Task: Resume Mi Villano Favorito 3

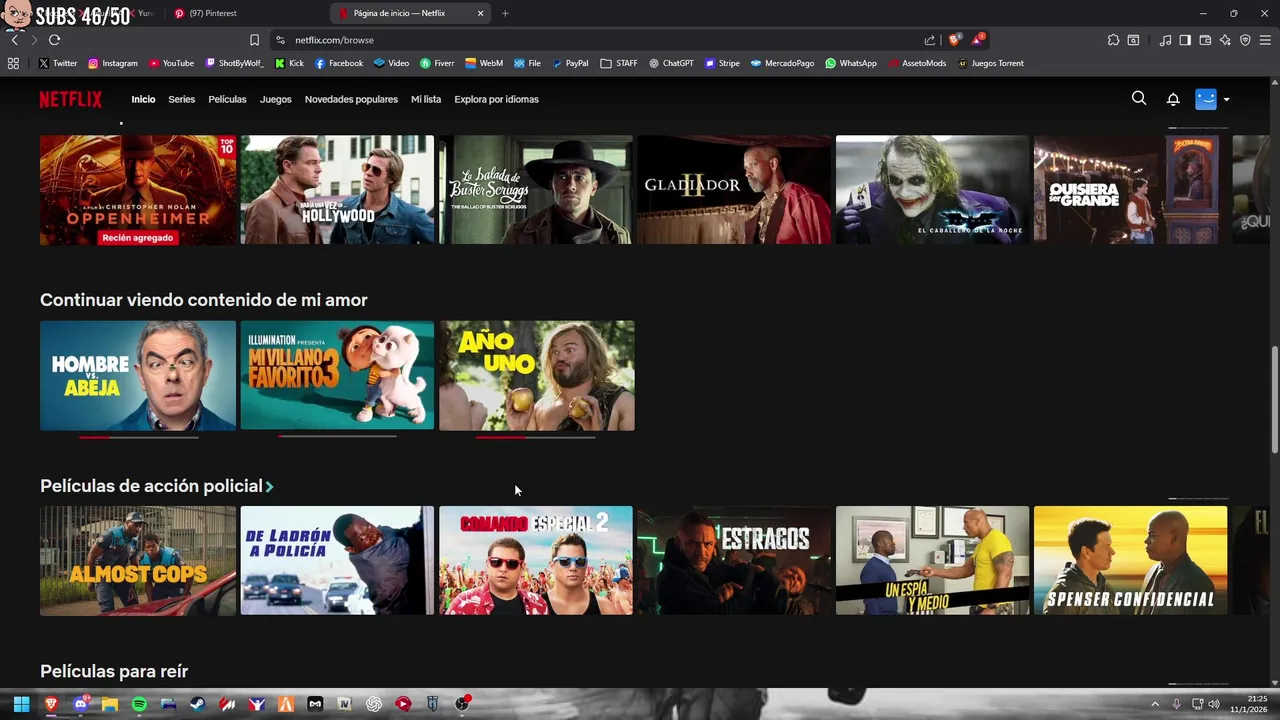Action: click(337, 375)
